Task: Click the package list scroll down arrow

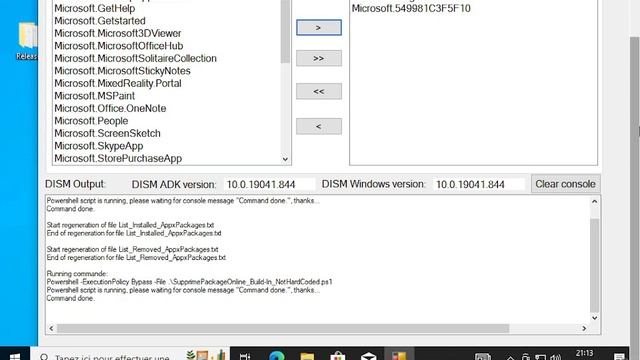Action: point(285,159)
